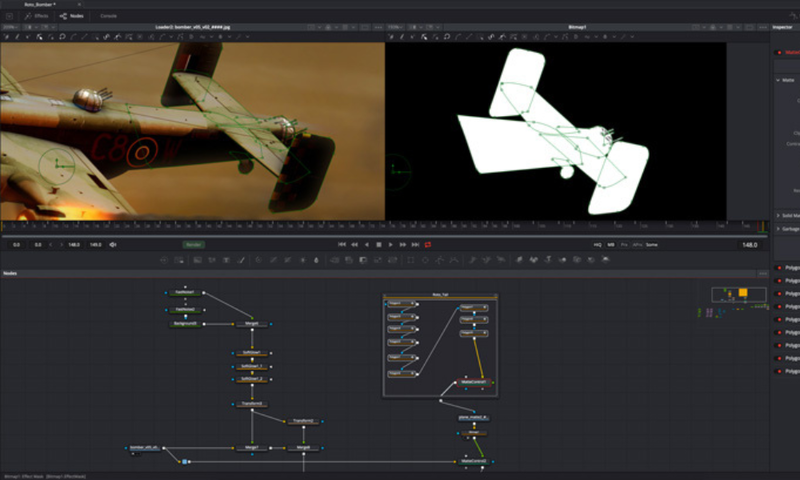Image resolution: width=800 pixels, height=480 pixels.
Task: Open the Effects library panel
Action: [x=36, y=16]
